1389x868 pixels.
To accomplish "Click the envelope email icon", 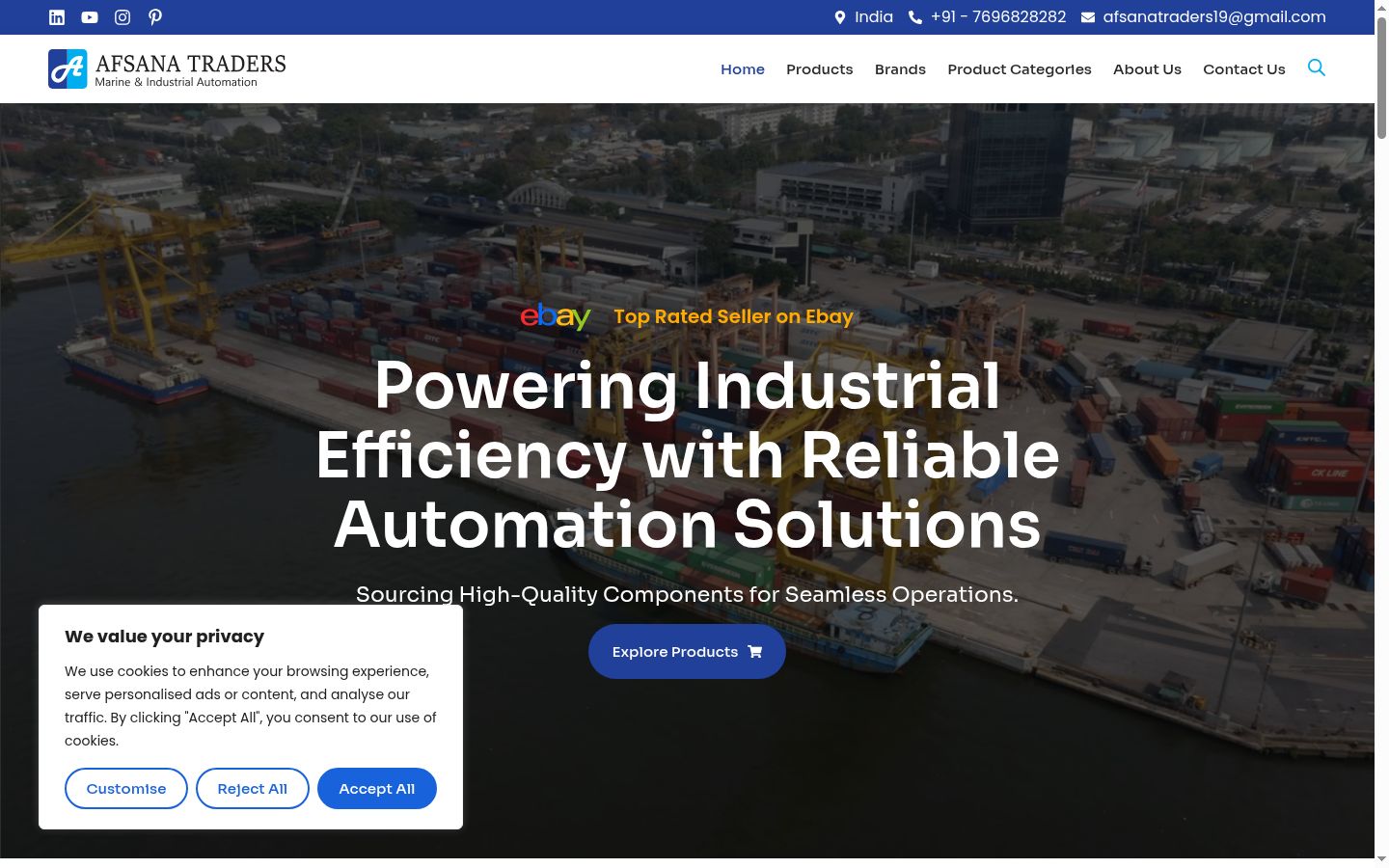I will (1088, 17).
